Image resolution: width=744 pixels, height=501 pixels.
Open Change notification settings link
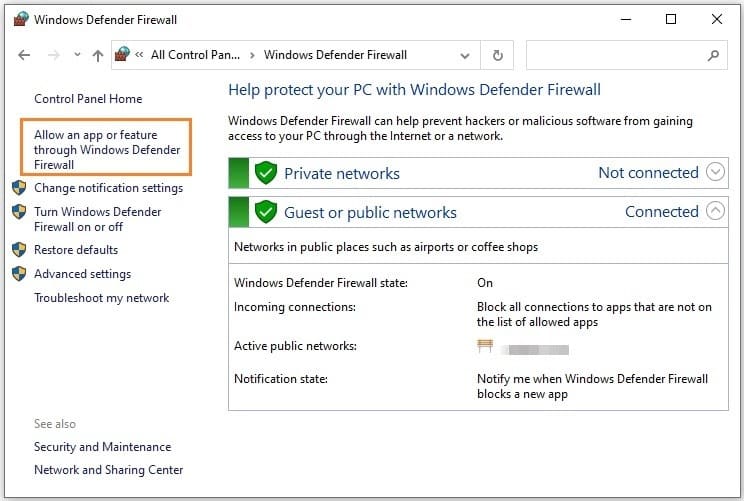point(109,188)
